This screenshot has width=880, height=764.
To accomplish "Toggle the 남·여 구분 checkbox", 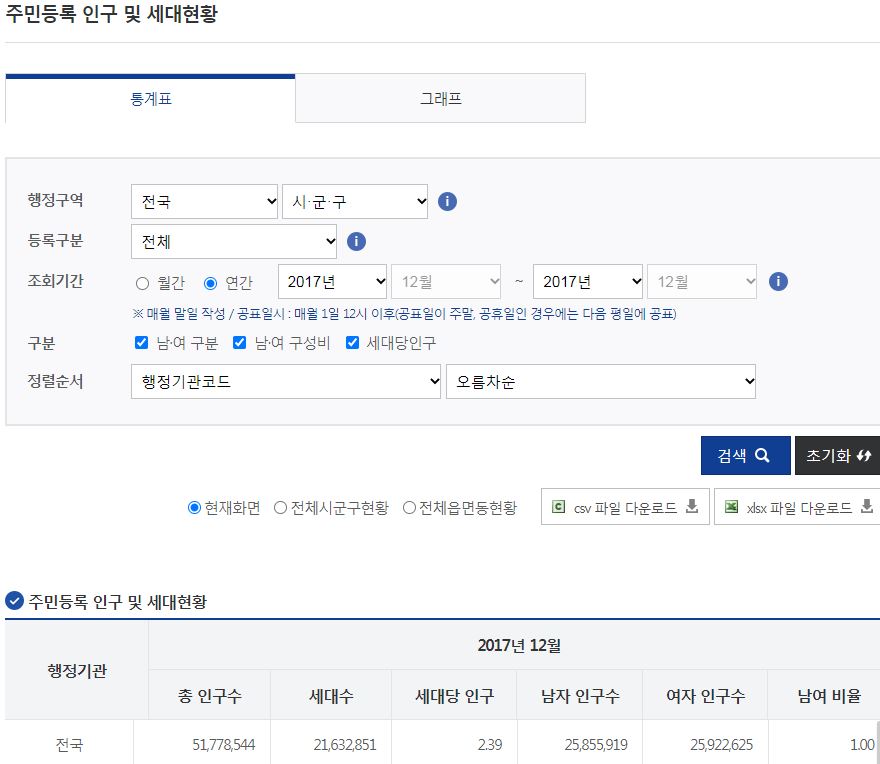I will pyautogui.click(x=141, y=342).
